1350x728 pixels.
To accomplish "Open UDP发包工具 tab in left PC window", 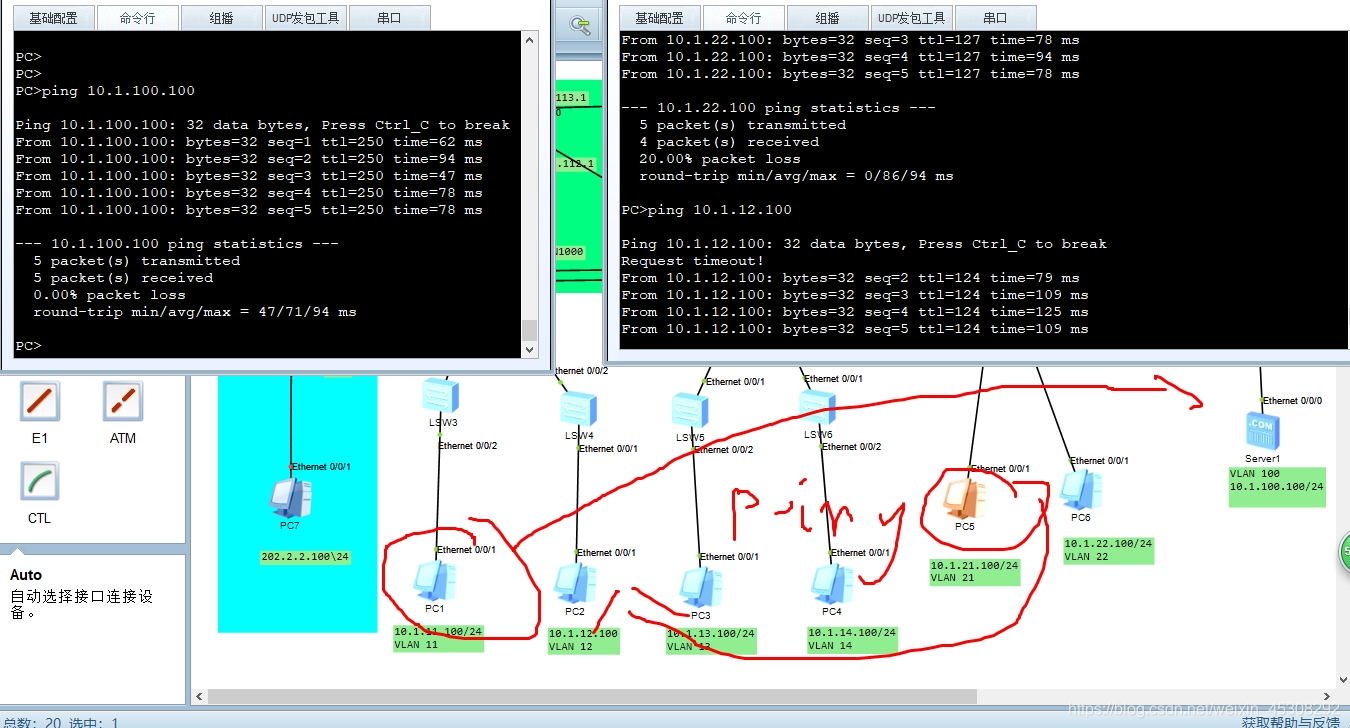I will coord(306,18).
